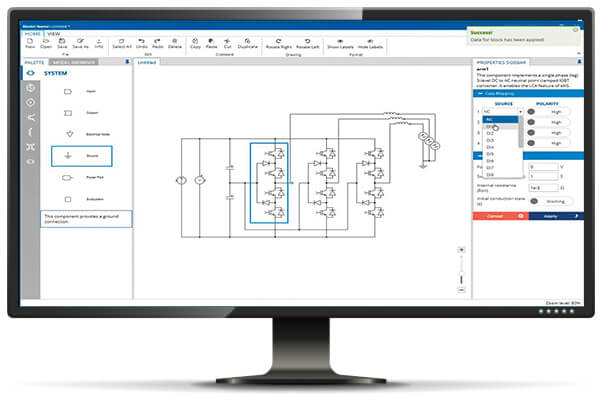Screen dimensions: 602x396
Task: Click the Duplicate icon in the ribbon
Action: point(247,41)
